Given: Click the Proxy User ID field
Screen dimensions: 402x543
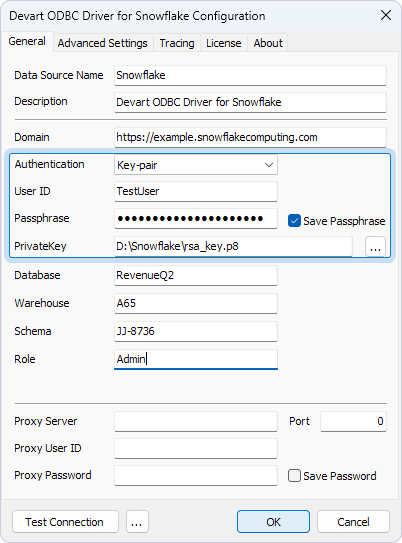Looking at the screenshot, I should 196,448.
